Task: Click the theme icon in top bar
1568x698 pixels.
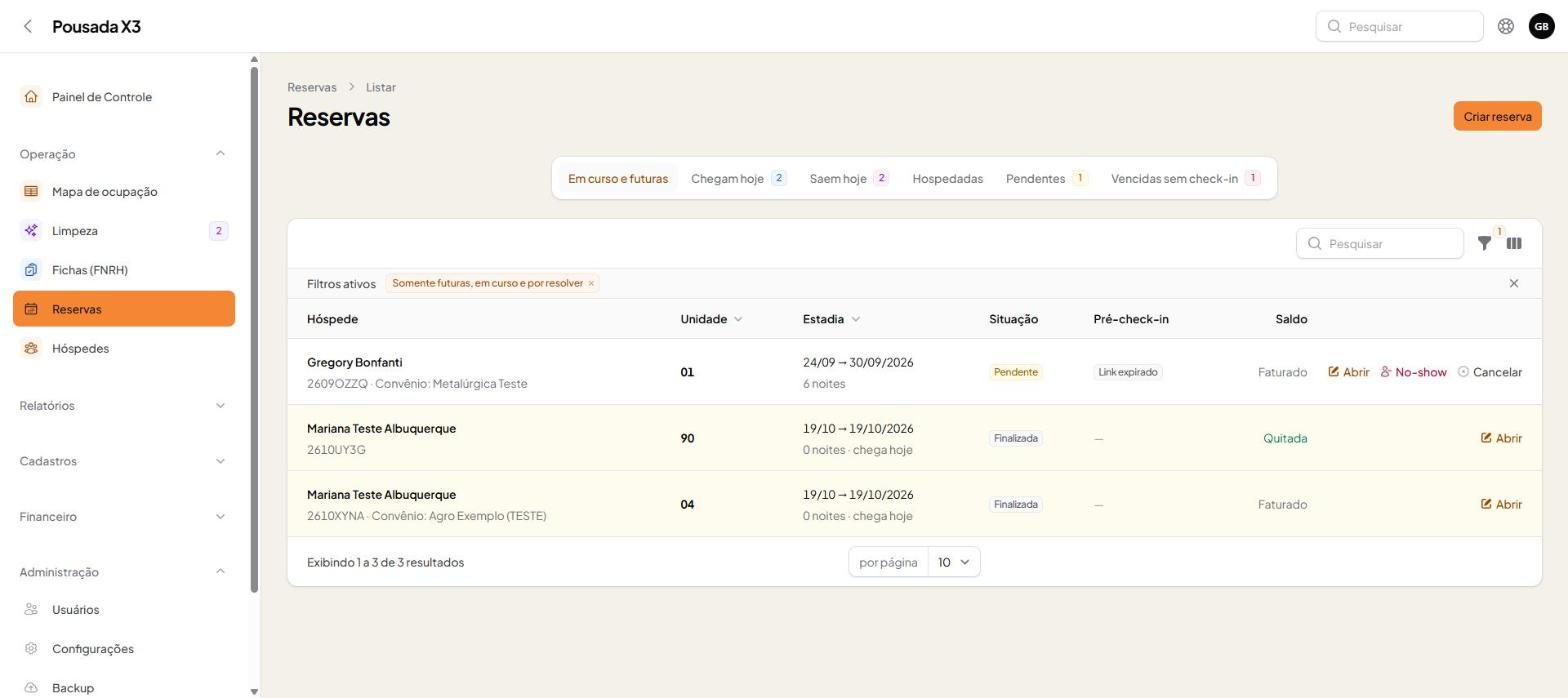Action: pos(1505,27)
